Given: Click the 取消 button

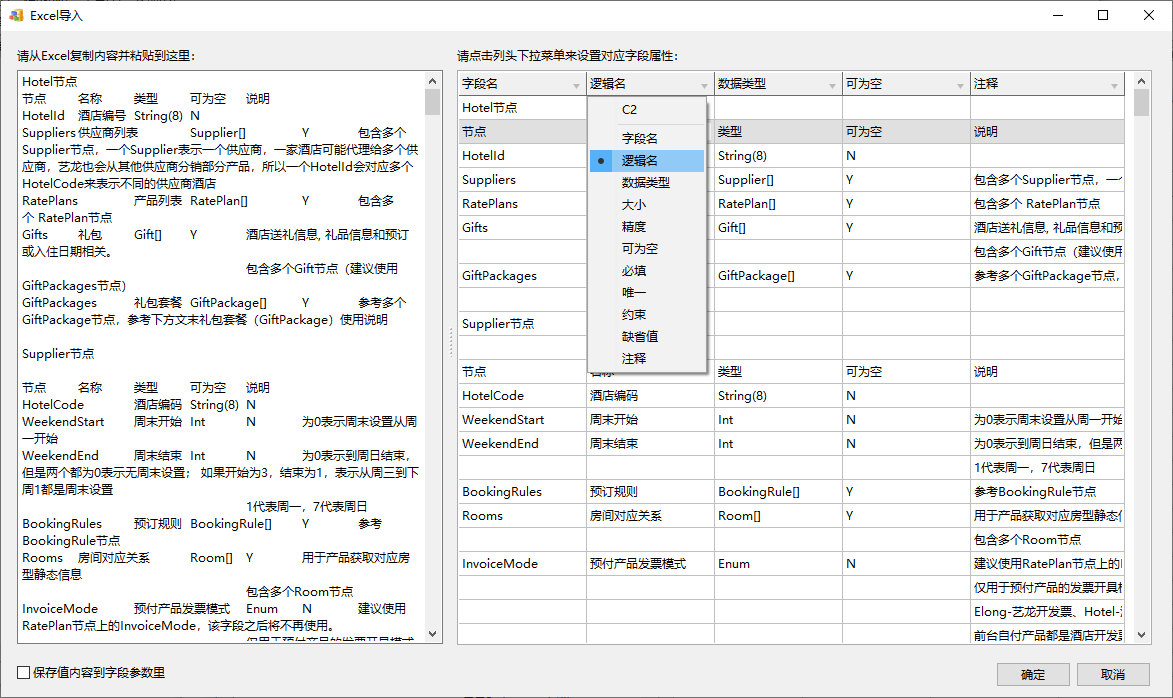Looking at the screenshot, I should point(1113,674).
